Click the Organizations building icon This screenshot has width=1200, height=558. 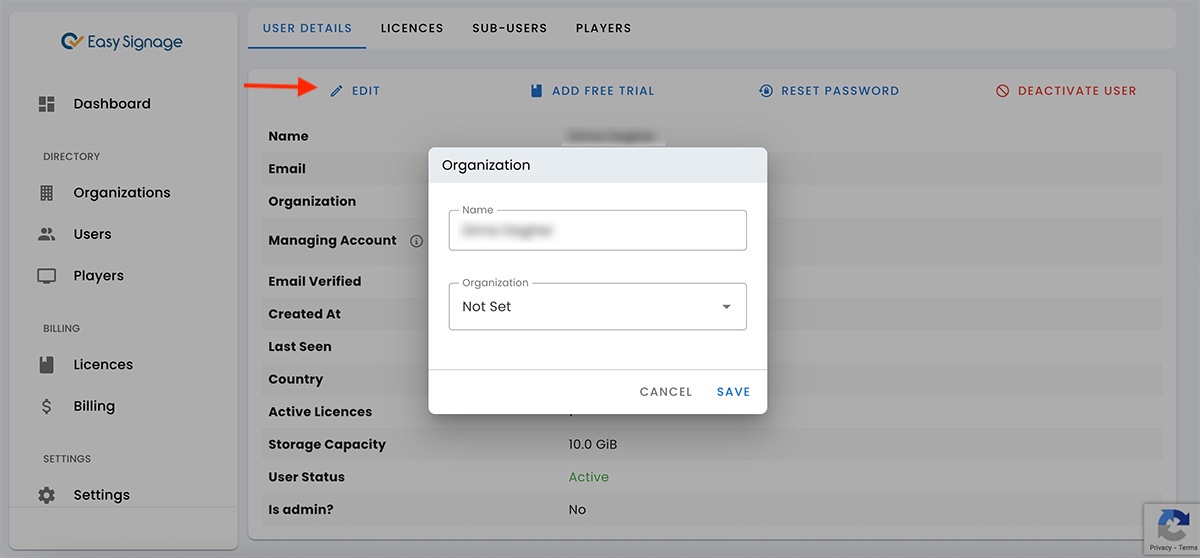[46, 193]
